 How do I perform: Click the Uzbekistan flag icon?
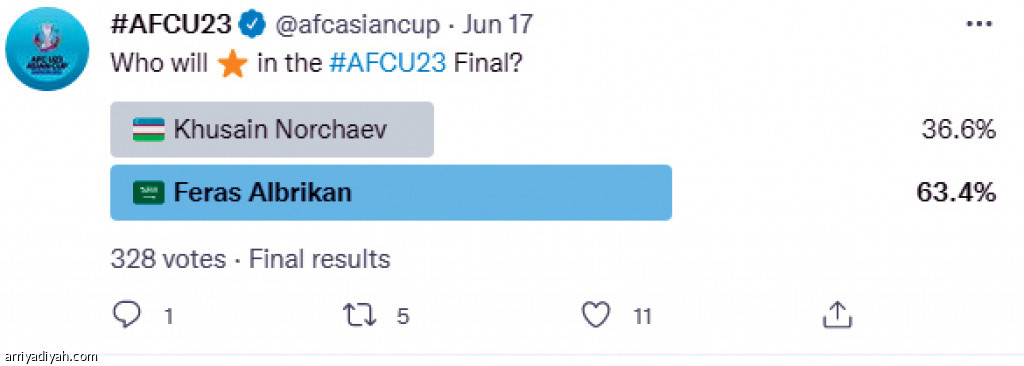[149, 129]
